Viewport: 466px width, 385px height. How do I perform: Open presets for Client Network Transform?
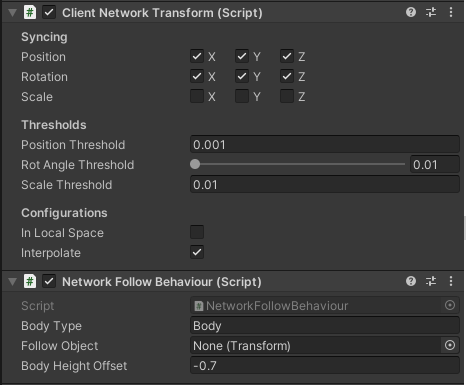pyautogui.click(x=431, y=13)
